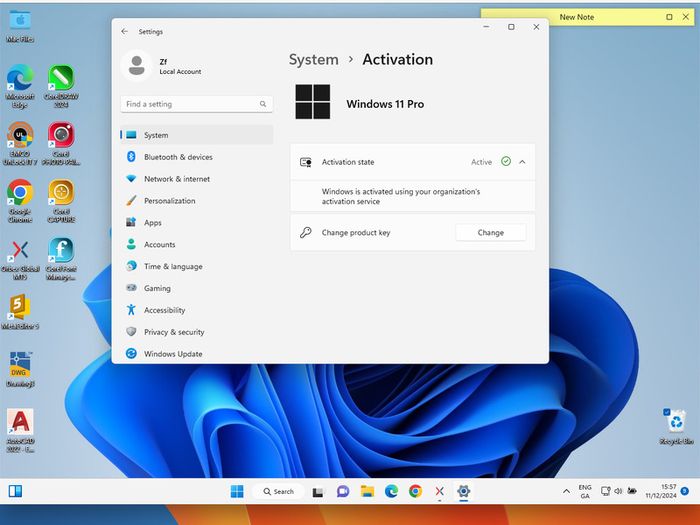Show hidden icons in the system tray

click(x=566, y=491)
